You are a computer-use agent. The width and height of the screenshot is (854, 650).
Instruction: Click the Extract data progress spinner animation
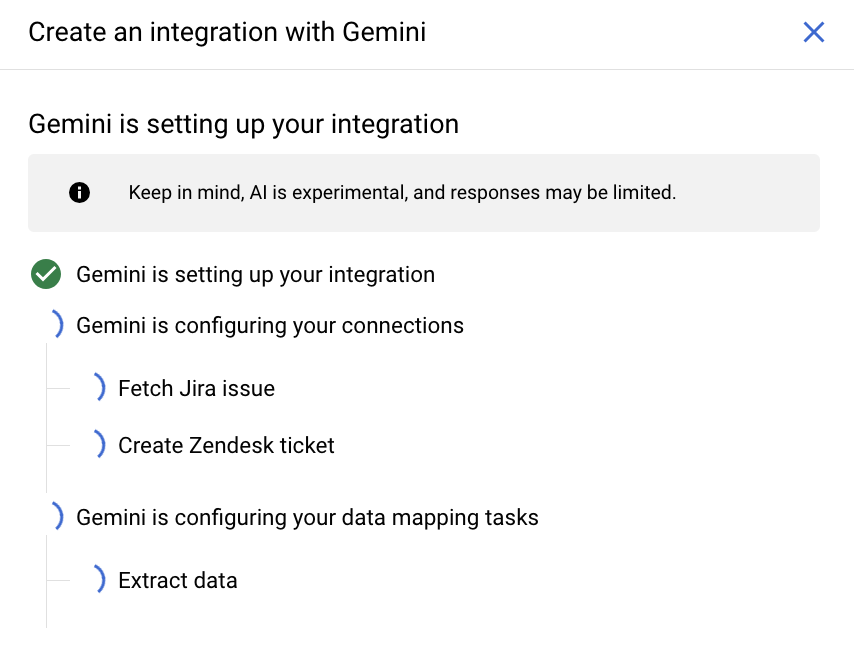pos(100,580)
